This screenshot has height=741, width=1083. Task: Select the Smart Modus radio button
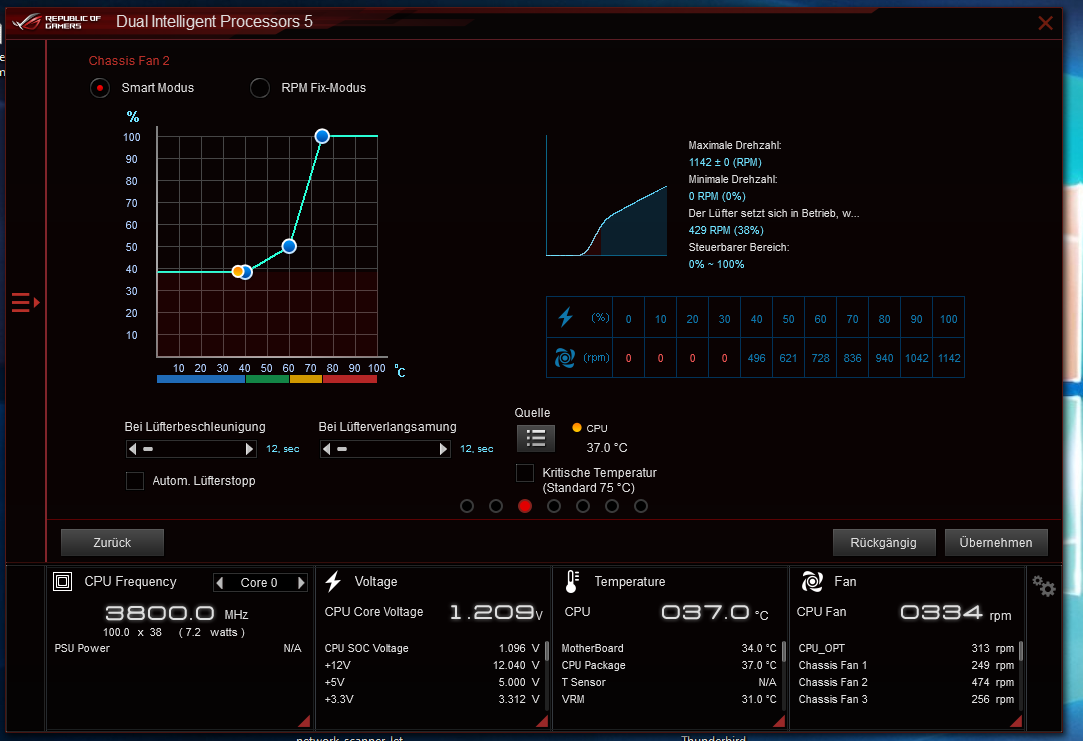coord(100,88)
